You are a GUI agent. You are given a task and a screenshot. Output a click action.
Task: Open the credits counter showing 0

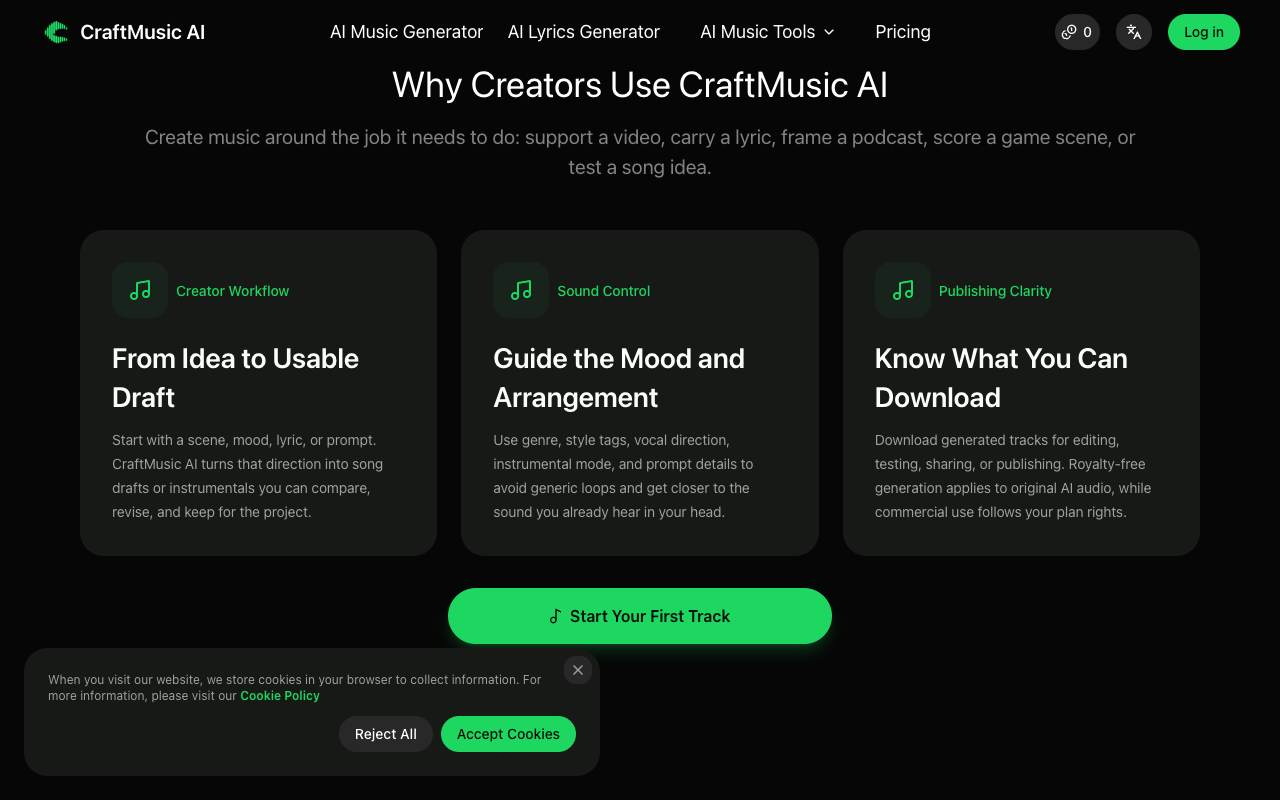[x=1077, y=32]
